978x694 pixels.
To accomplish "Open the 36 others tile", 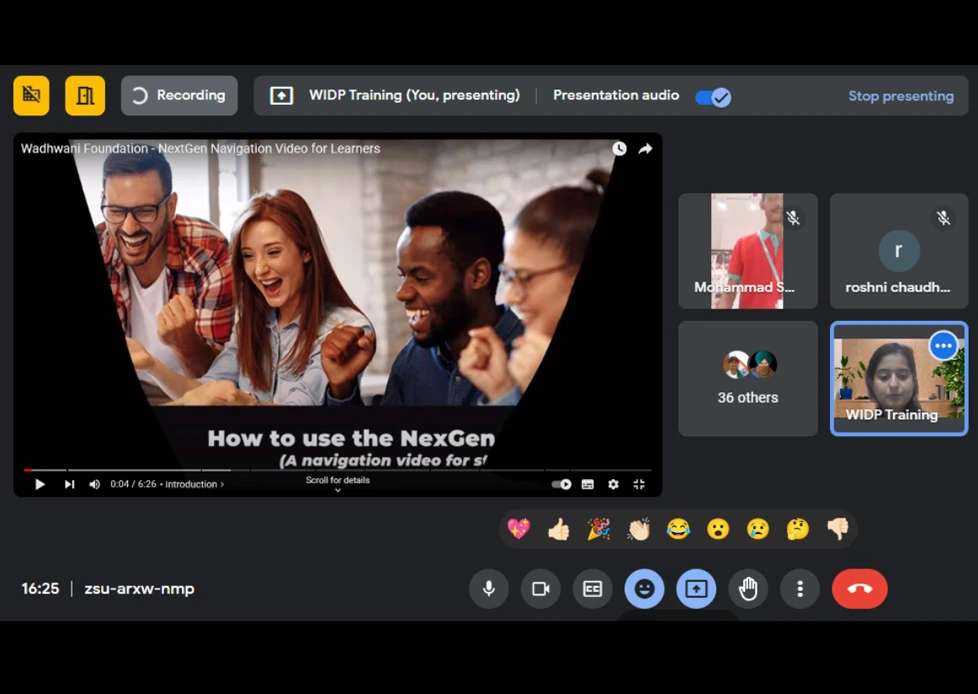I will tap(748, 378).
